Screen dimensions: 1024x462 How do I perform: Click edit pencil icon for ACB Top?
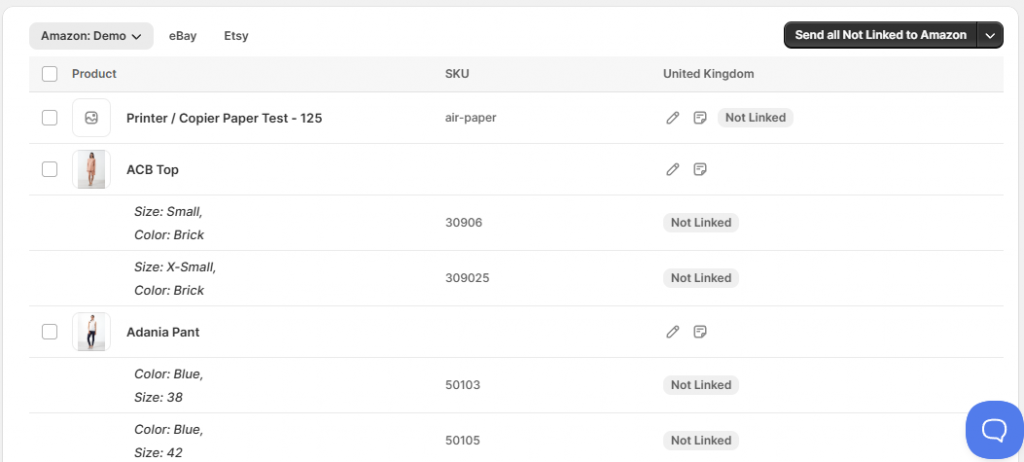(673, 169)
